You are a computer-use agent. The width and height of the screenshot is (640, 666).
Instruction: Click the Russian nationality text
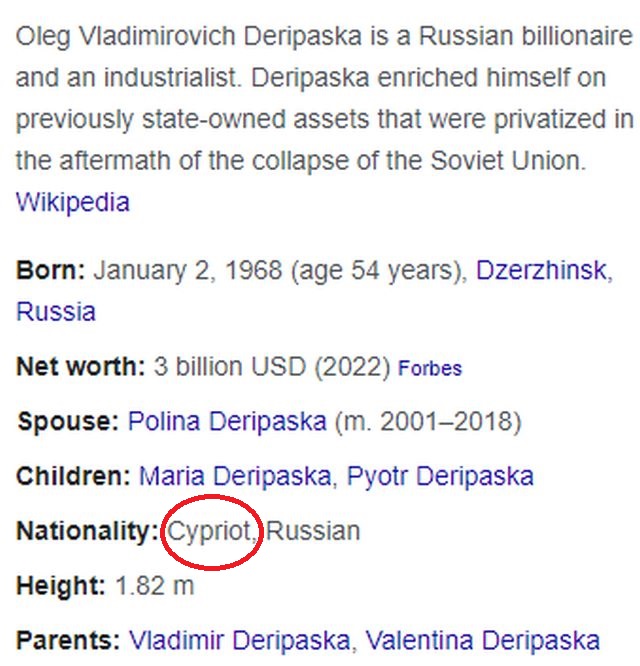pos(313,530)
